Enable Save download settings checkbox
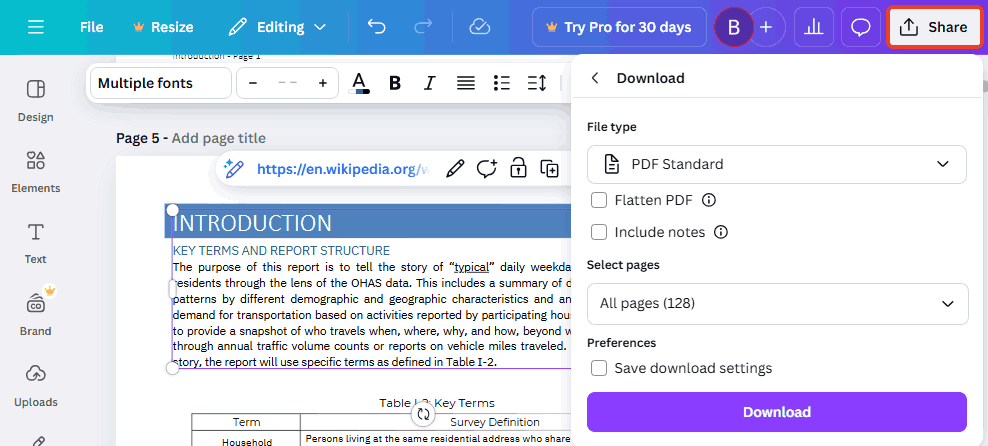Screen dimensions: 988x446 coord(599,368)
